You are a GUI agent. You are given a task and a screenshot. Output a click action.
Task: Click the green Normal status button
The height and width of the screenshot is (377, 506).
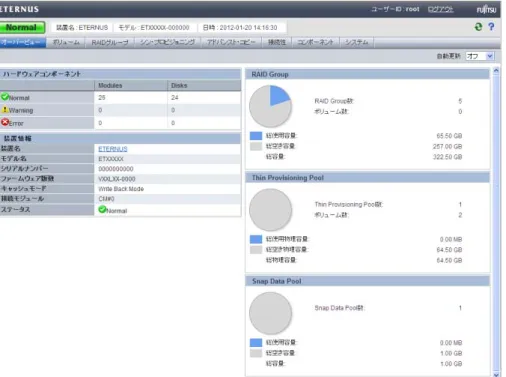[x=22, y=27]
